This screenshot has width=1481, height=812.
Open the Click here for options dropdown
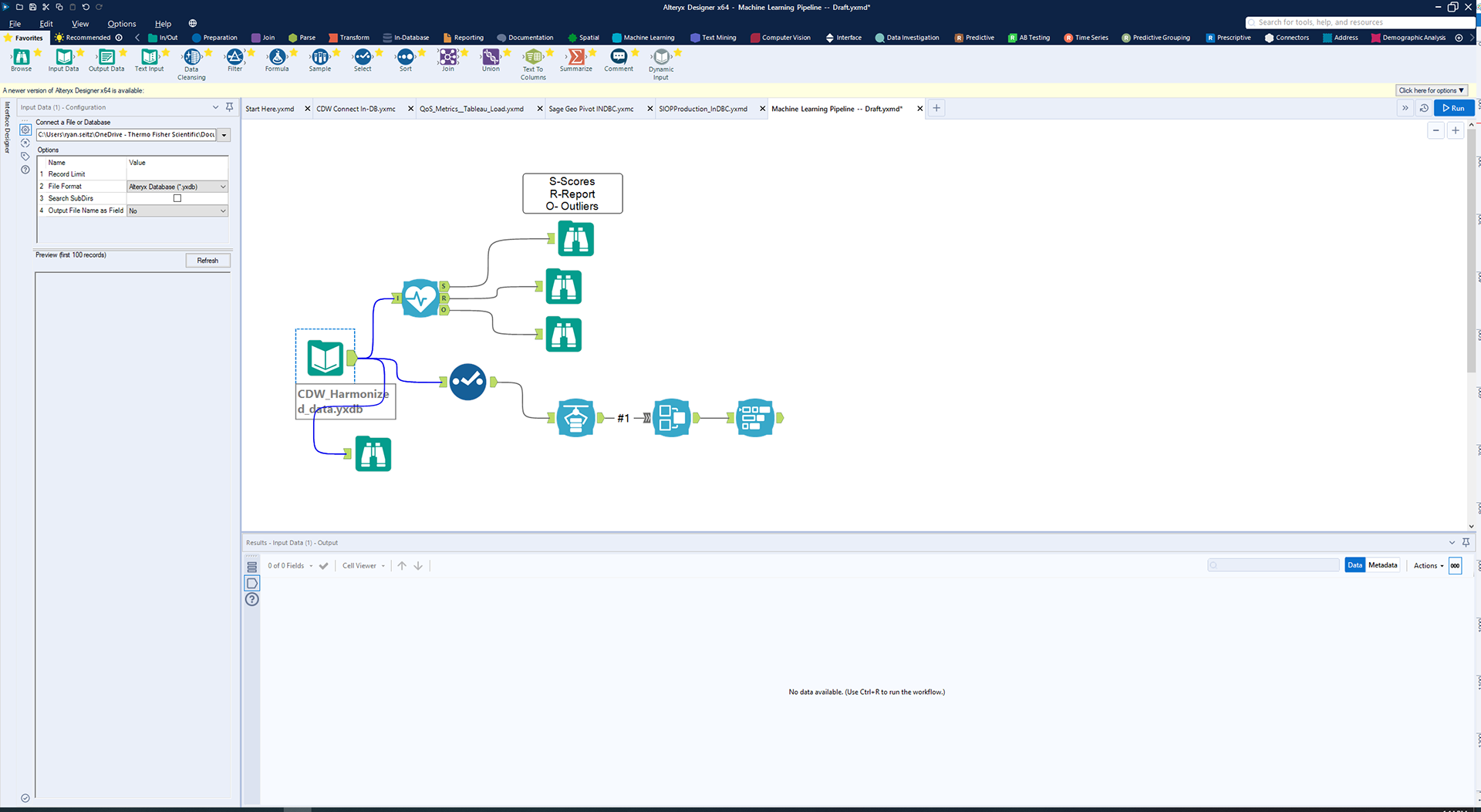click(1431, 90)
